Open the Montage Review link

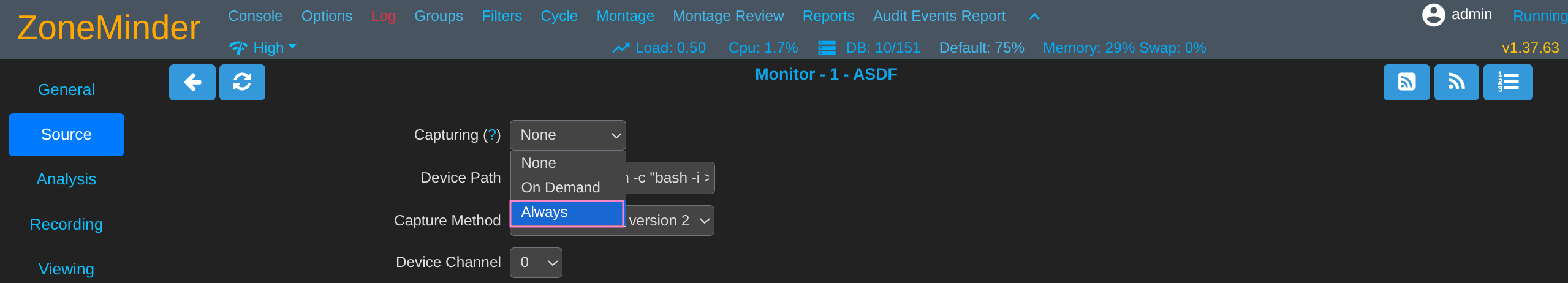[728, 16]
